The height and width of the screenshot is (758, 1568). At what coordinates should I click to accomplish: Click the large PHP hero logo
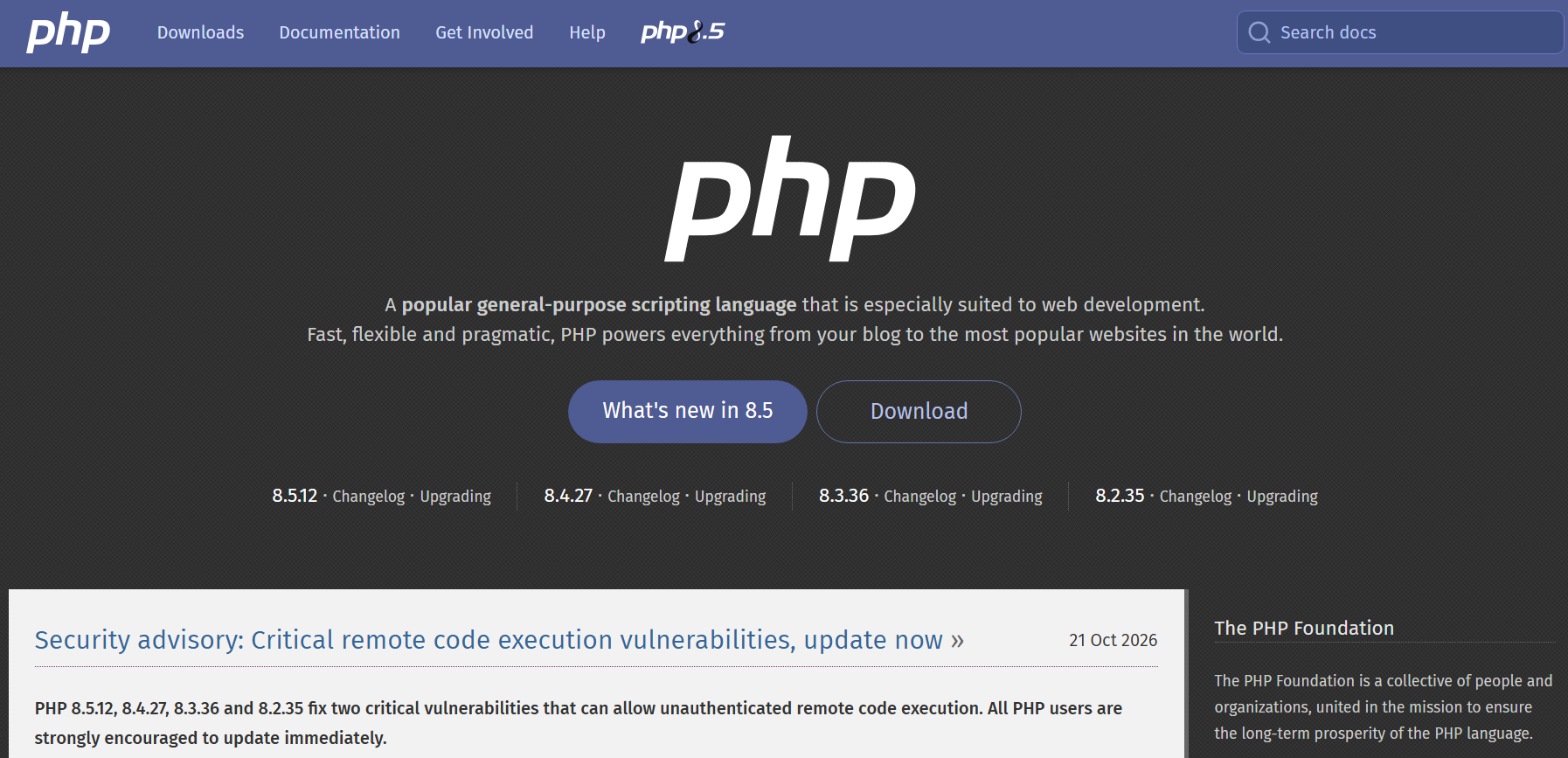click(x=790, y=198)
